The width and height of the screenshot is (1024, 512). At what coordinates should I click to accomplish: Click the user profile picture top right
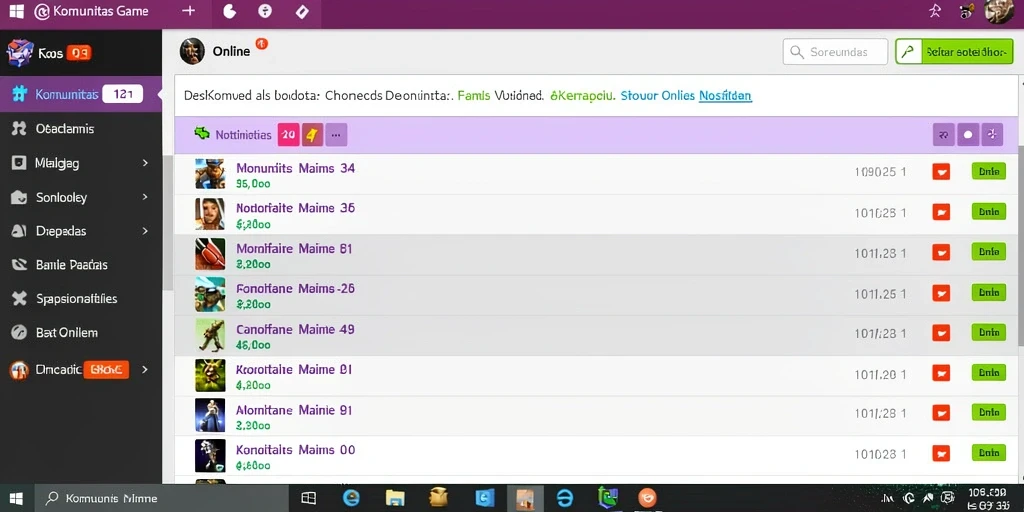pos(999,11)
